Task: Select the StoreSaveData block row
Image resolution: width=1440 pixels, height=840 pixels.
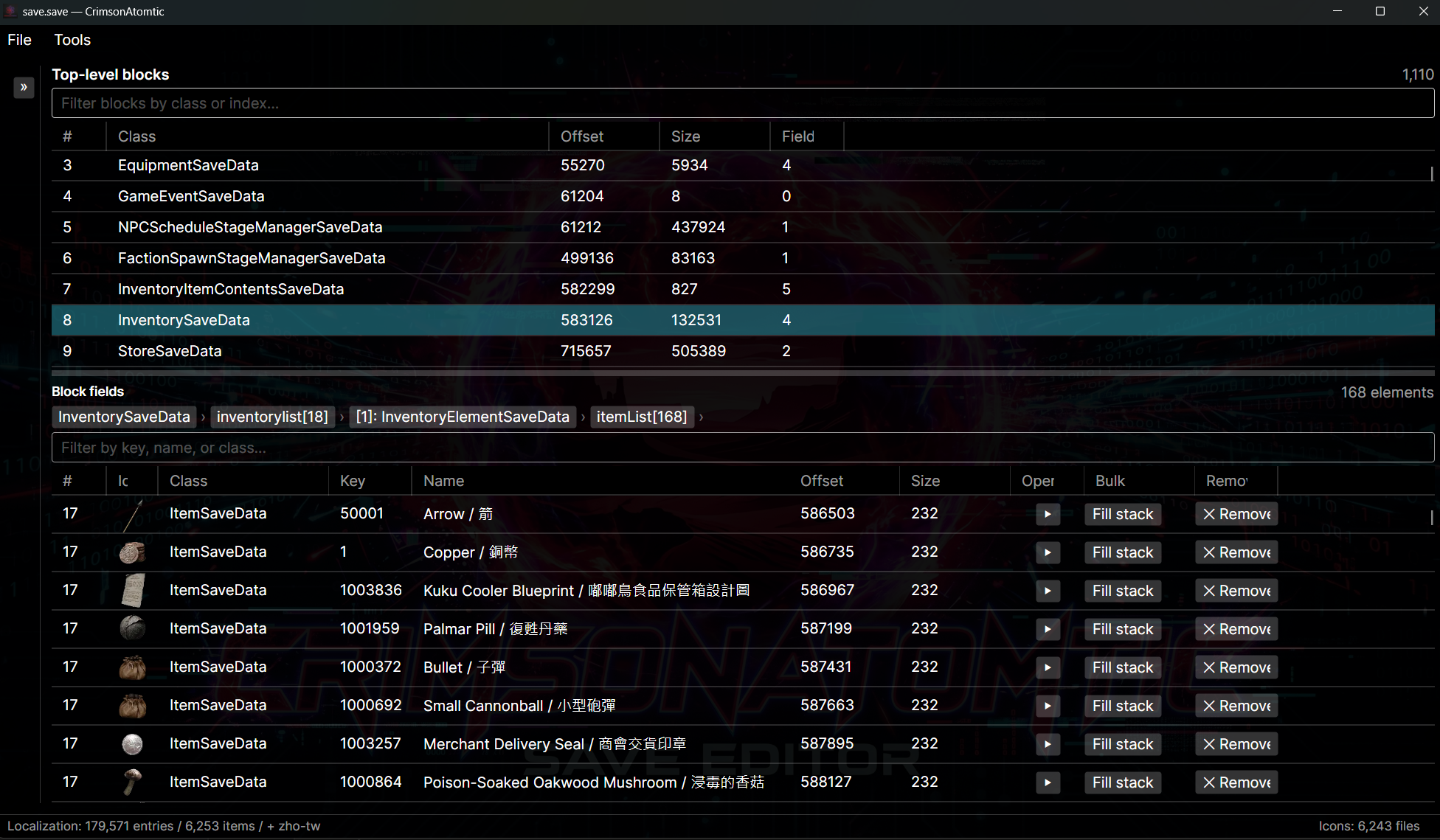Action: pyautogui.click(x=743, y=351)
